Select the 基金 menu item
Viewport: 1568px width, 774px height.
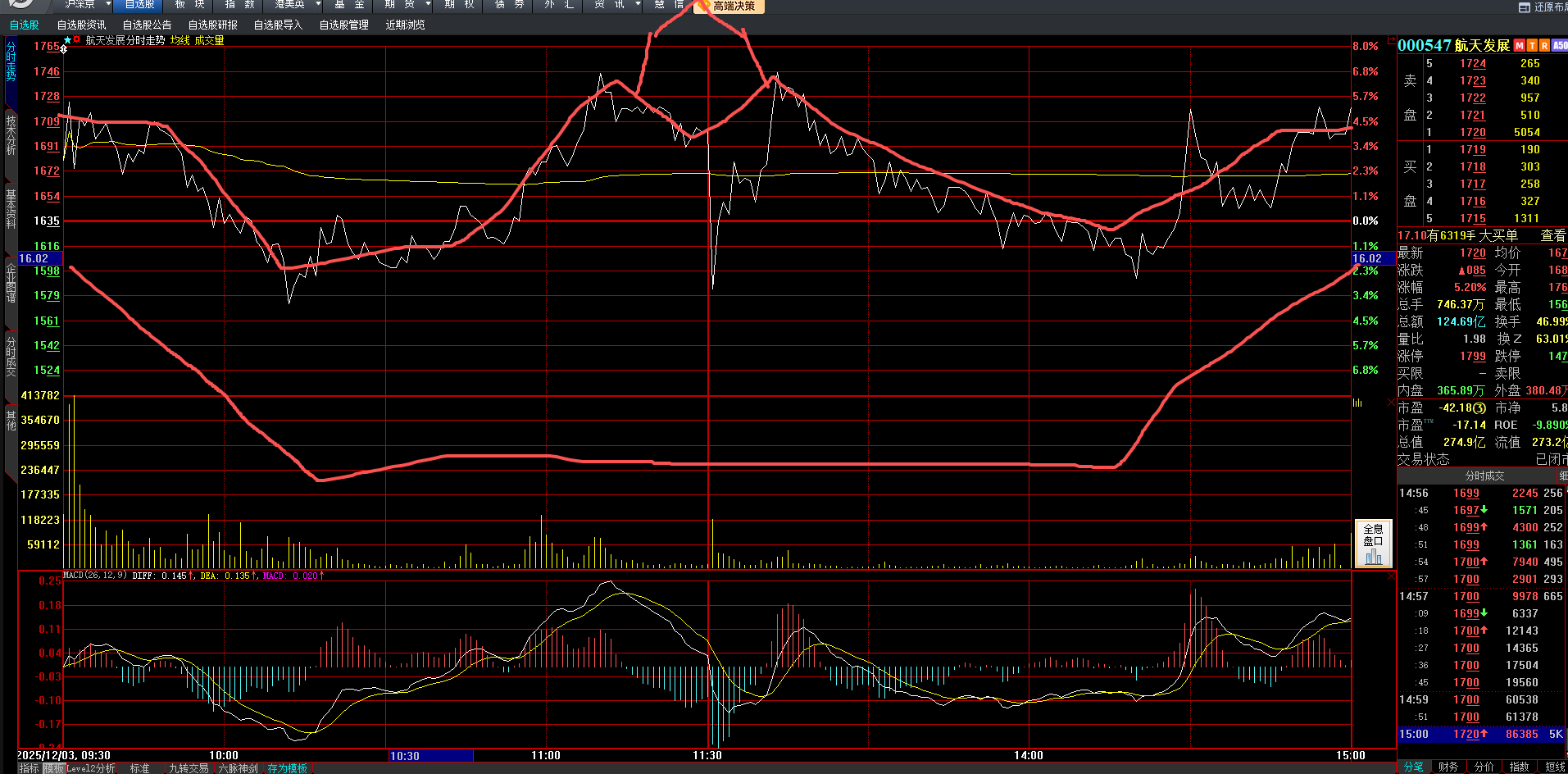[x=349, y=5]
